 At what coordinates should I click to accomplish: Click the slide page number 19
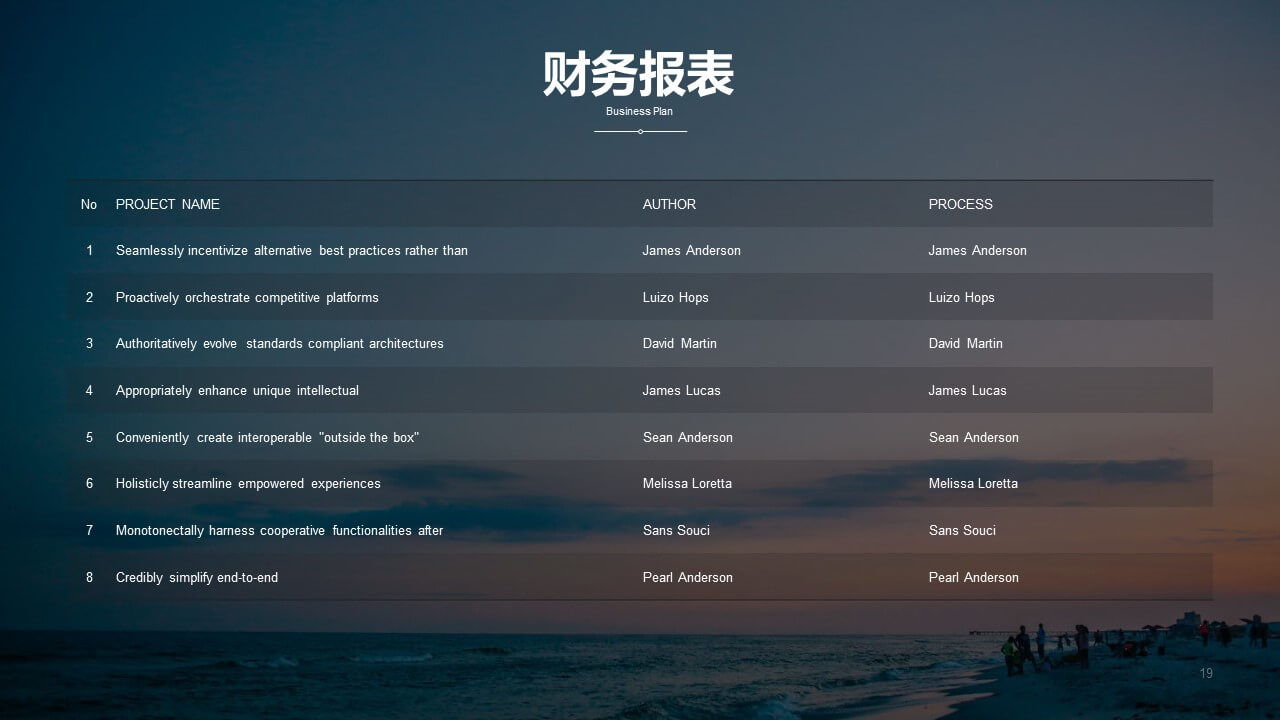tap(1206, 674)
